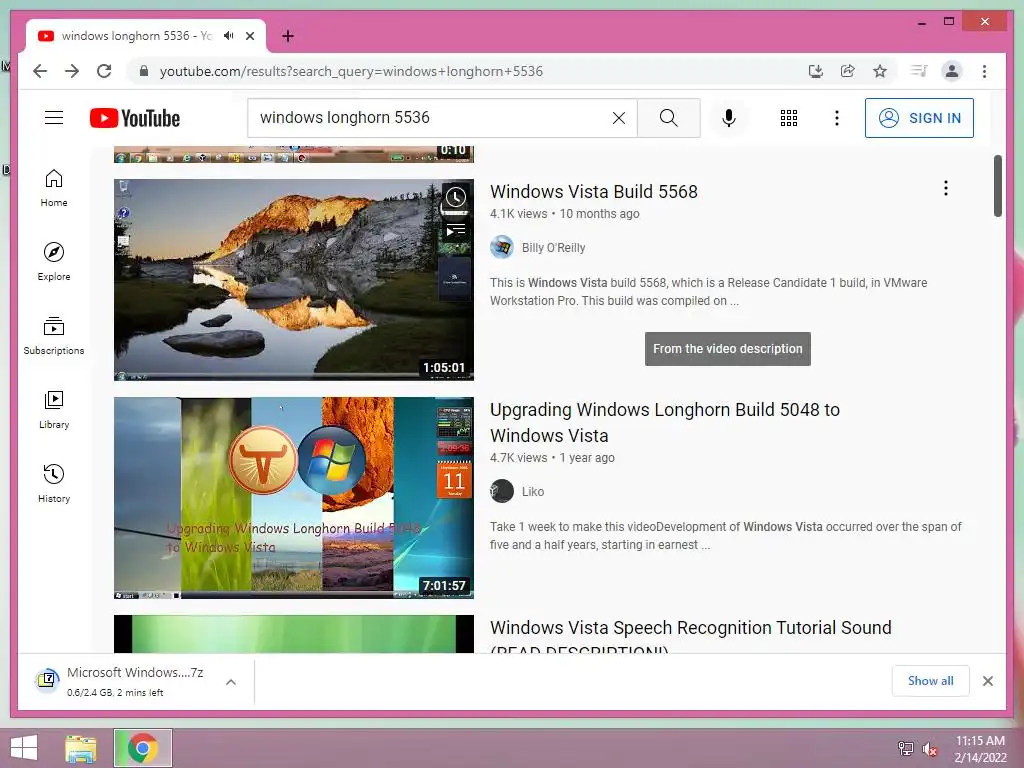Install app icon in address bar
The image size is (1024, 768).
tap(816, 71)
